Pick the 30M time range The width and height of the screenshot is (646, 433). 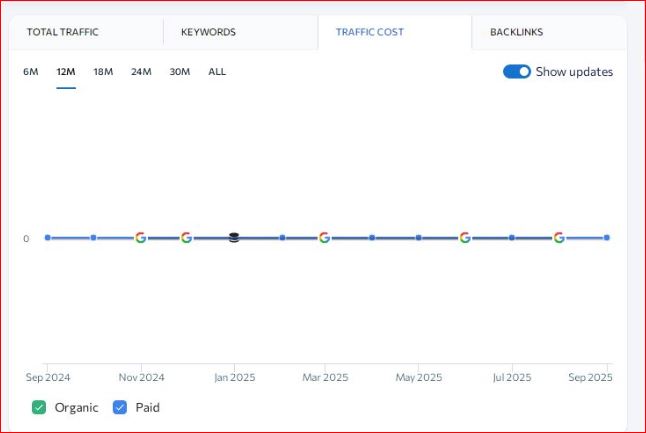pos(180,72)
